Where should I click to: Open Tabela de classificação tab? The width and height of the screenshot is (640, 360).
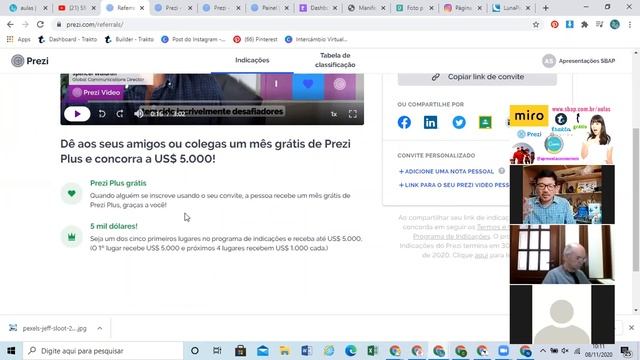coord(335,60)
